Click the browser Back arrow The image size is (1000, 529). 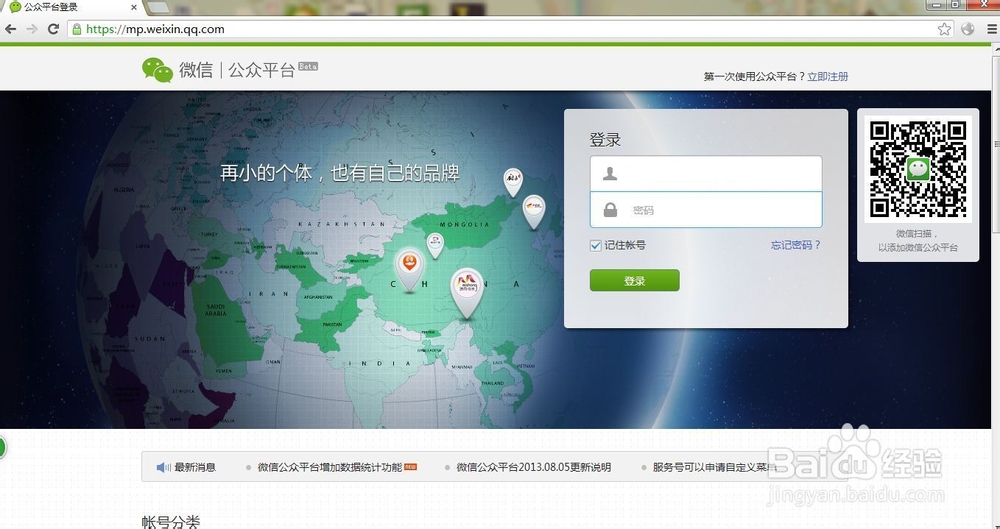pos(10,29)
